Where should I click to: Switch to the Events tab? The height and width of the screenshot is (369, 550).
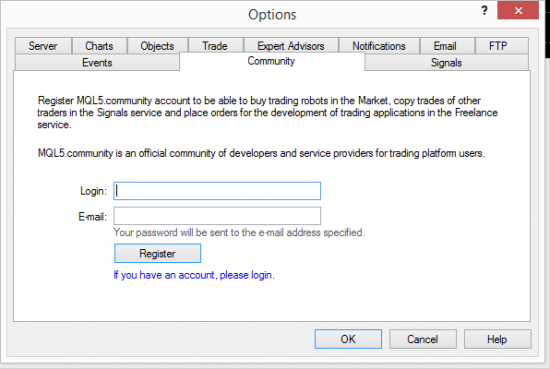97,63
